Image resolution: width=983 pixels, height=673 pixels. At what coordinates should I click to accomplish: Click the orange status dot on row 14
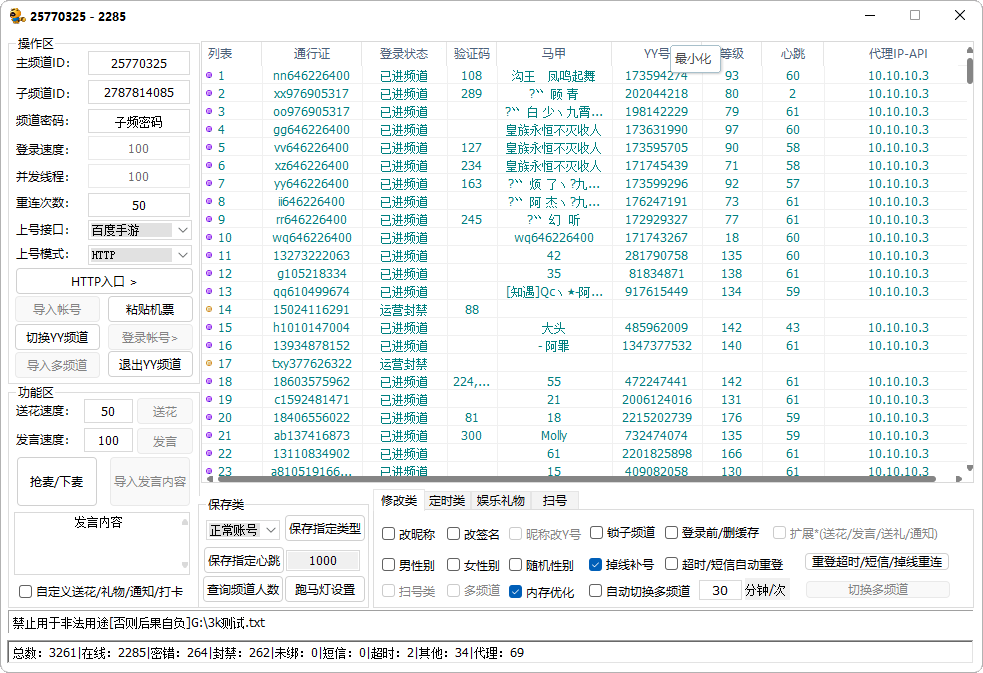[x=209, y=310]
